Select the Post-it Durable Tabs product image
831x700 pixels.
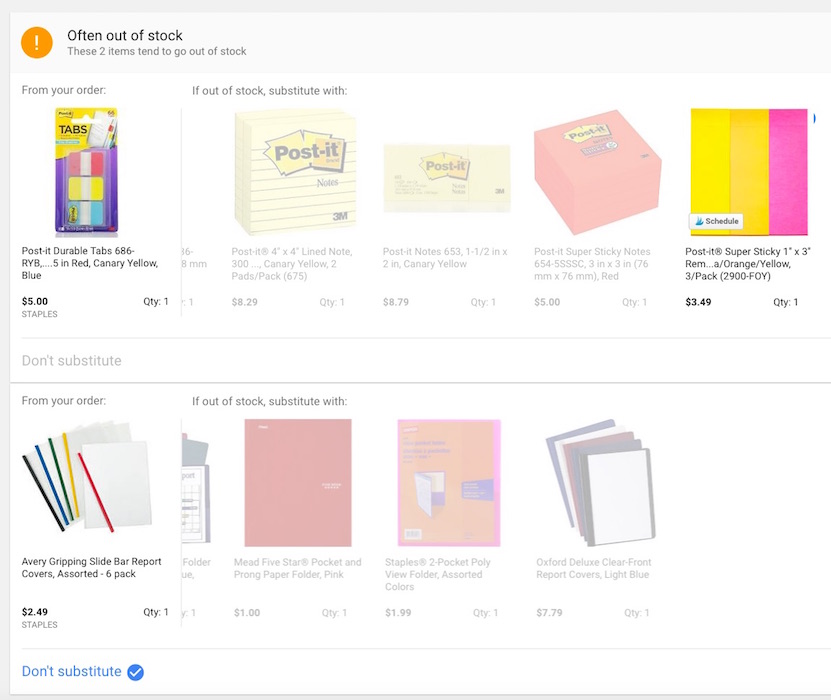coord(86,172)
